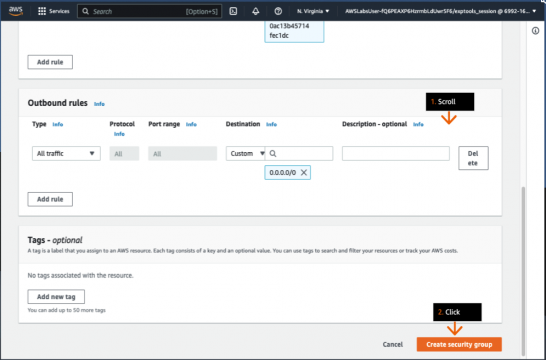
Task: Click Add new tag button
Action: 56,297
